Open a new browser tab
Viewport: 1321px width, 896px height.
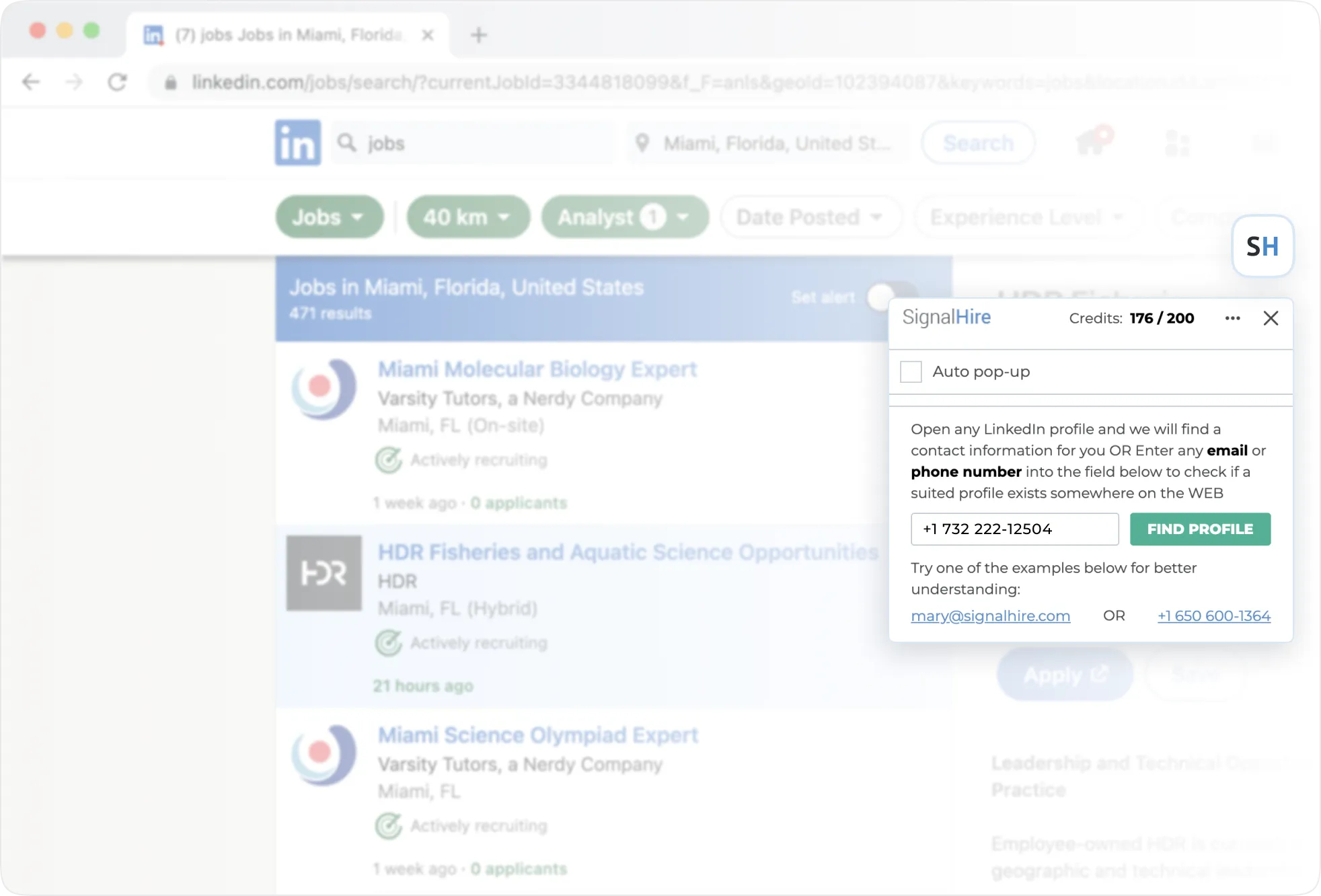[478, 35]
